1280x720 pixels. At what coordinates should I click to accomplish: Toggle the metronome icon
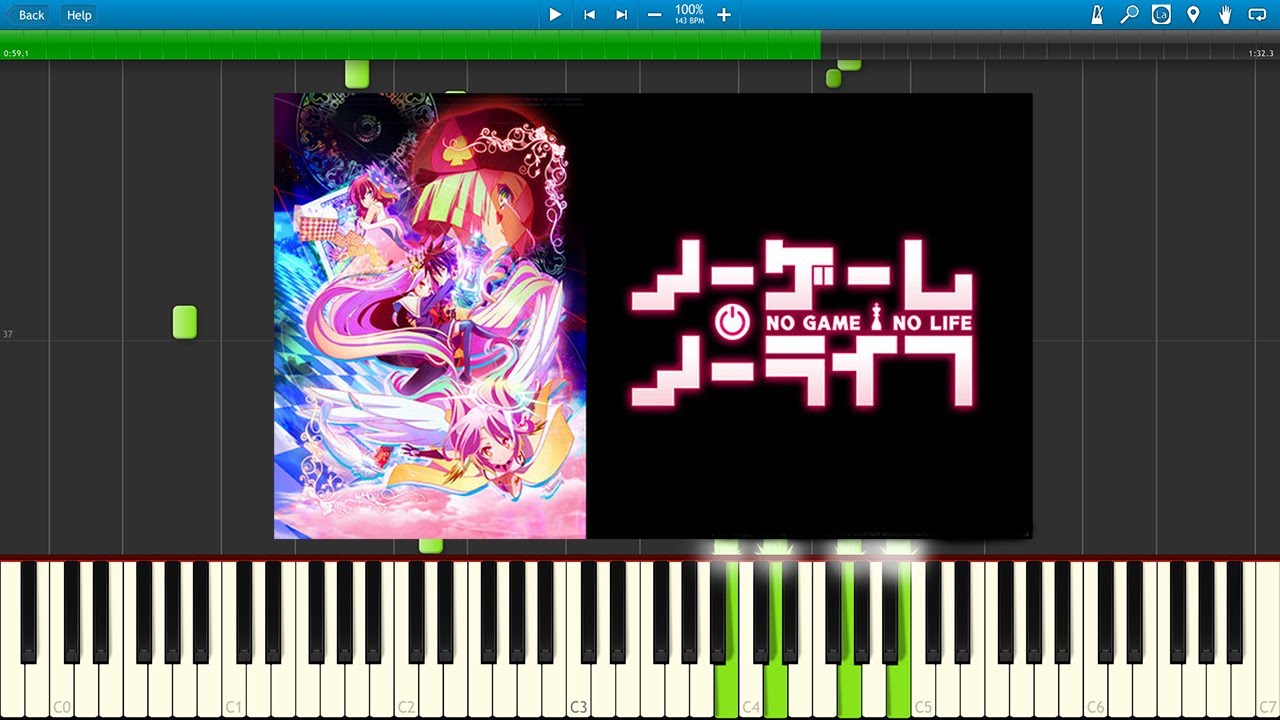pyautogui.click(x=1097, y=15)
